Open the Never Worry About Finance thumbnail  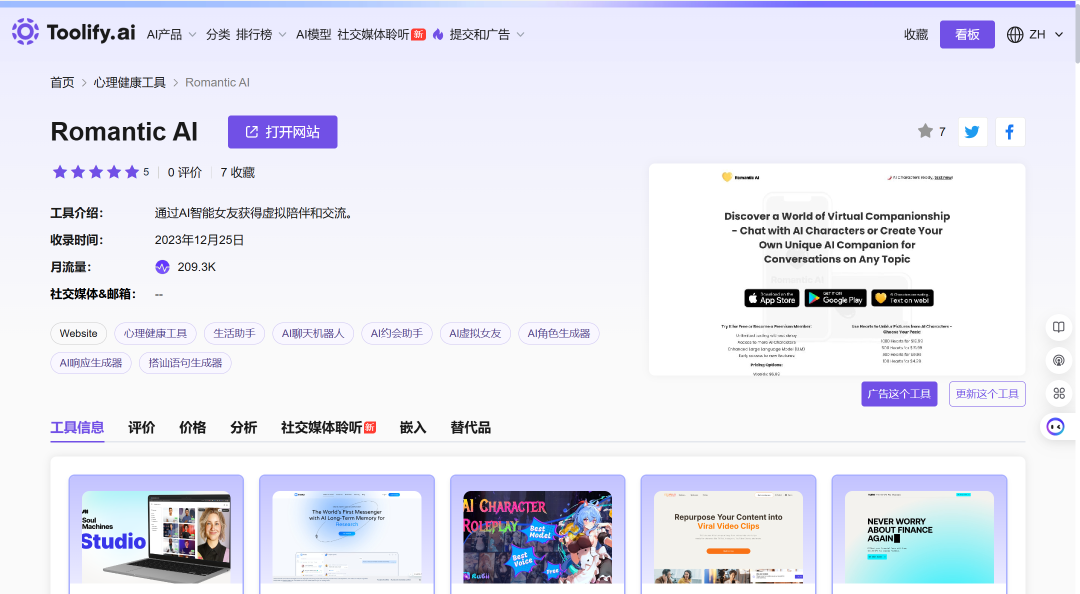tap(919, 537)
